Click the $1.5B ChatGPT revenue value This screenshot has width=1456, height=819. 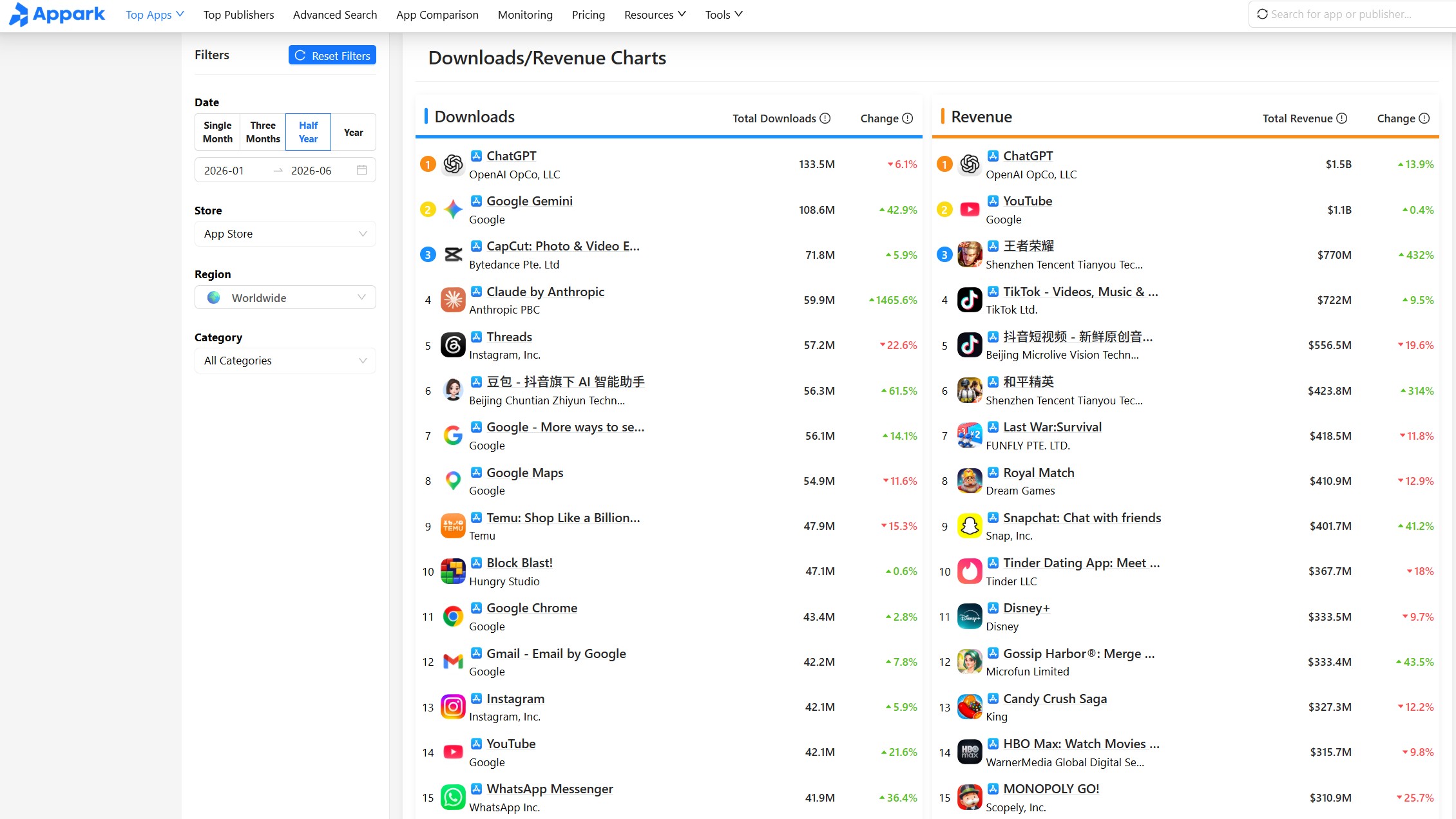pos(1339,164)
